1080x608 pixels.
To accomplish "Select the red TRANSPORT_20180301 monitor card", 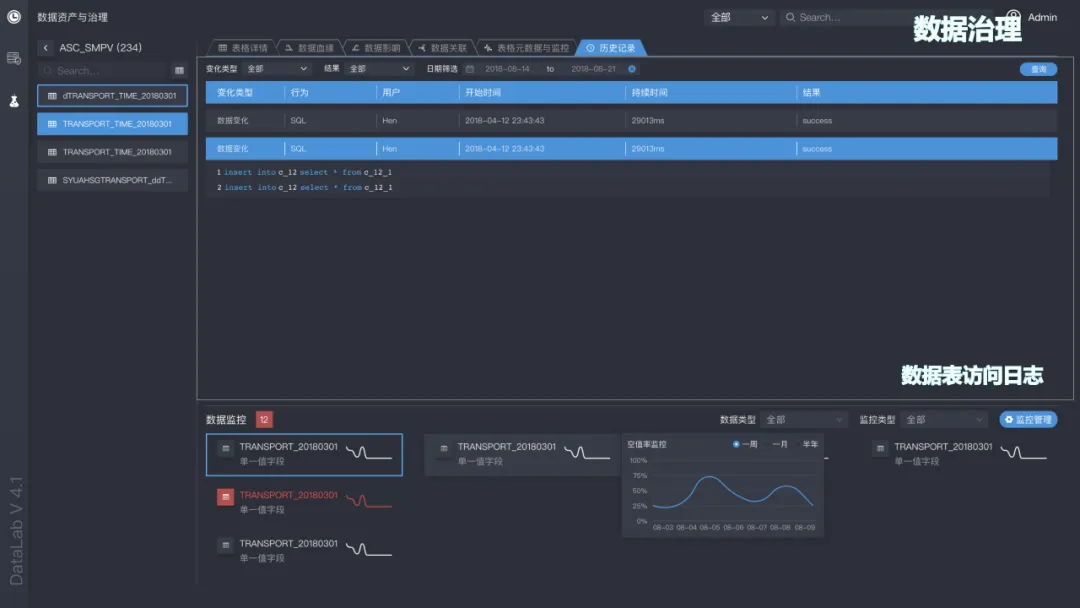I will [304, 502].
